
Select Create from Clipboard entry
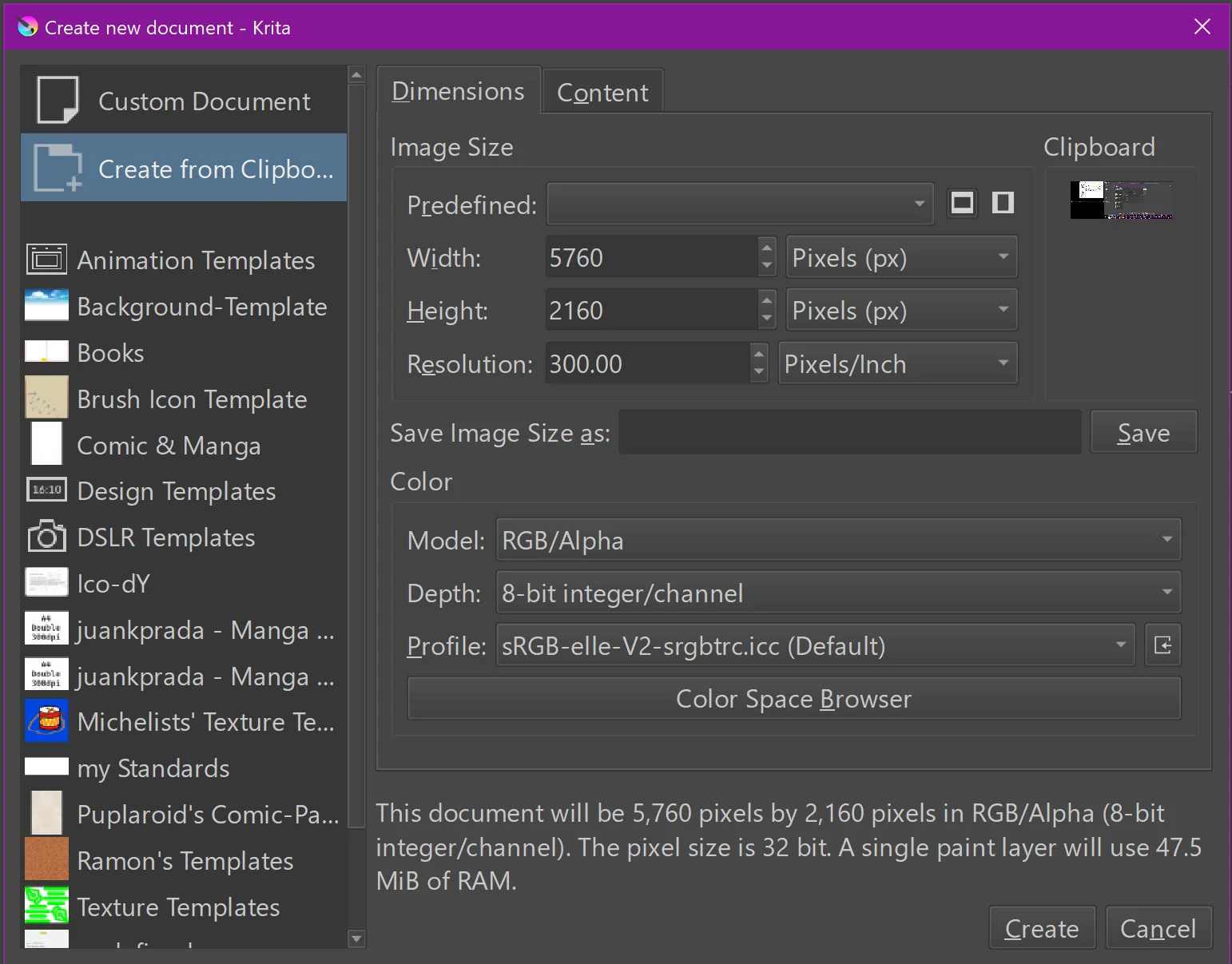pos(184,168)
